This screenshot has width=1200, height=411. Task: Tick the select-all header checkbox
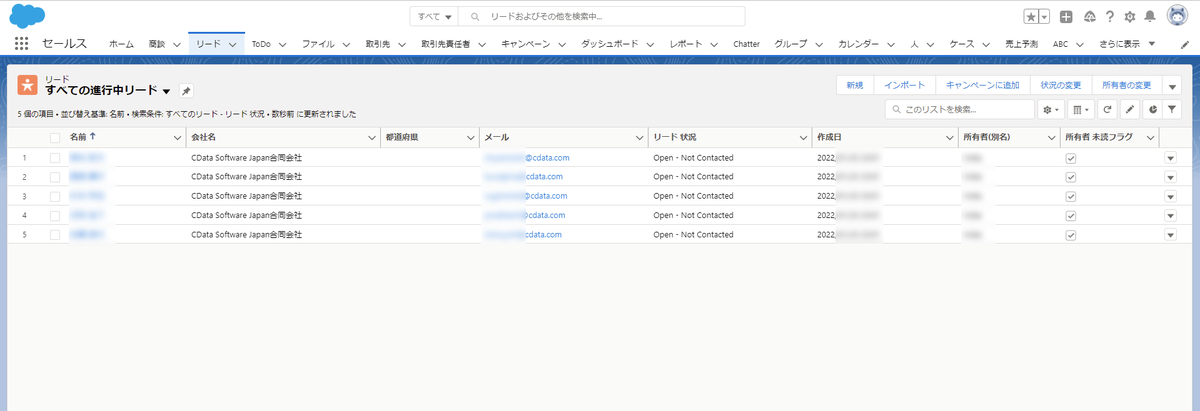pyautogui.click(x=55, y=137)
